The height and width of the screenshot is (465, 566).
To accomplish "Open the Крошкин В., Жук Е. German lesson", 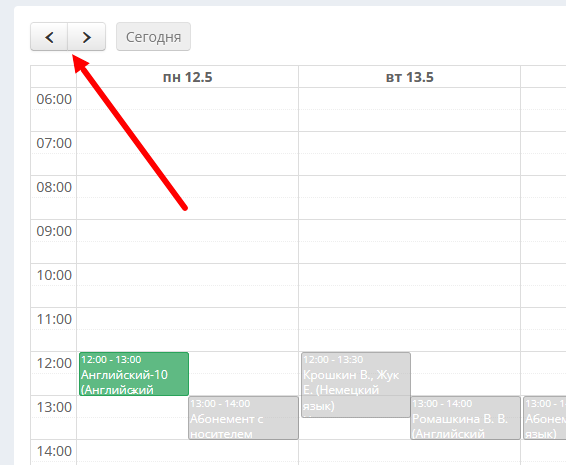I will pyautogui.click(x=356, y=385).
